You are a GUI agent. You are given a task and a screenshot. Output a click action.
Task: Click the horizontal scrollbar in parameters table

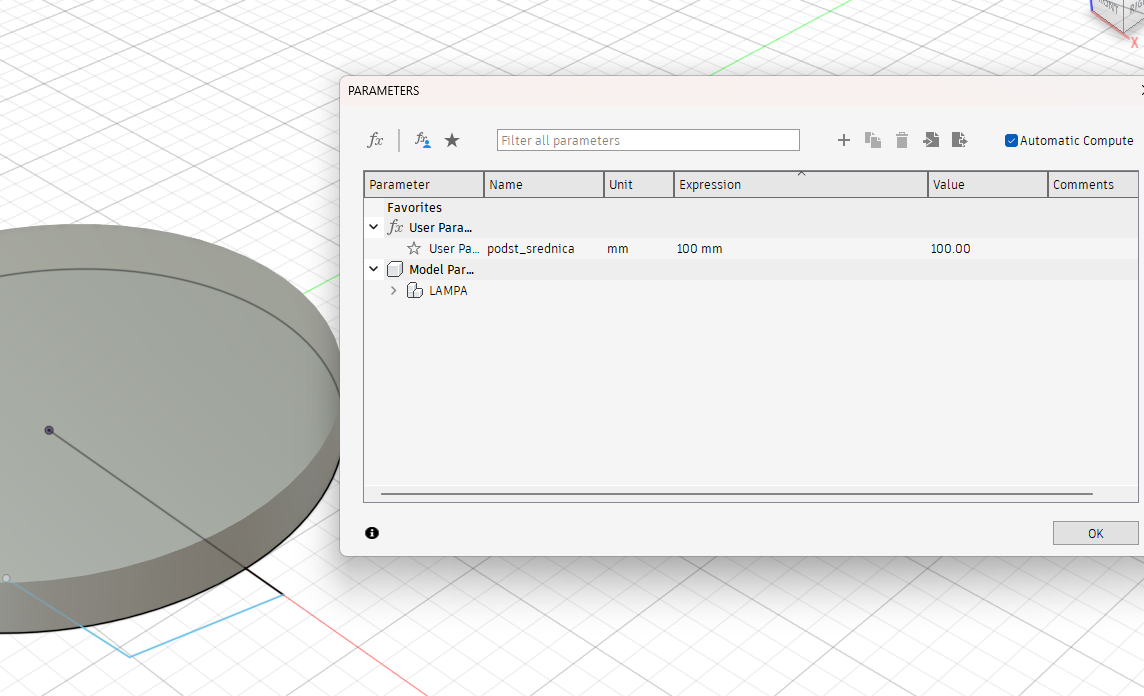[737, 494]
